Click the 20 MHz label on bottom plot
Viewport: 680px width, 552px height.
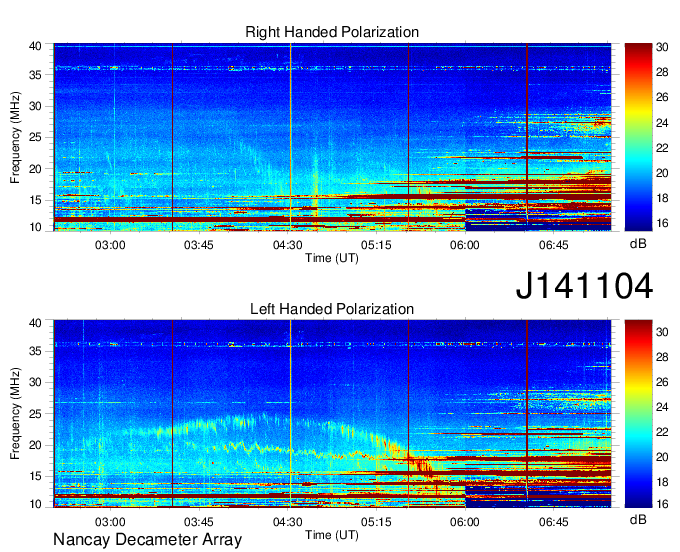pyautogui.click(x=35, y=445)
